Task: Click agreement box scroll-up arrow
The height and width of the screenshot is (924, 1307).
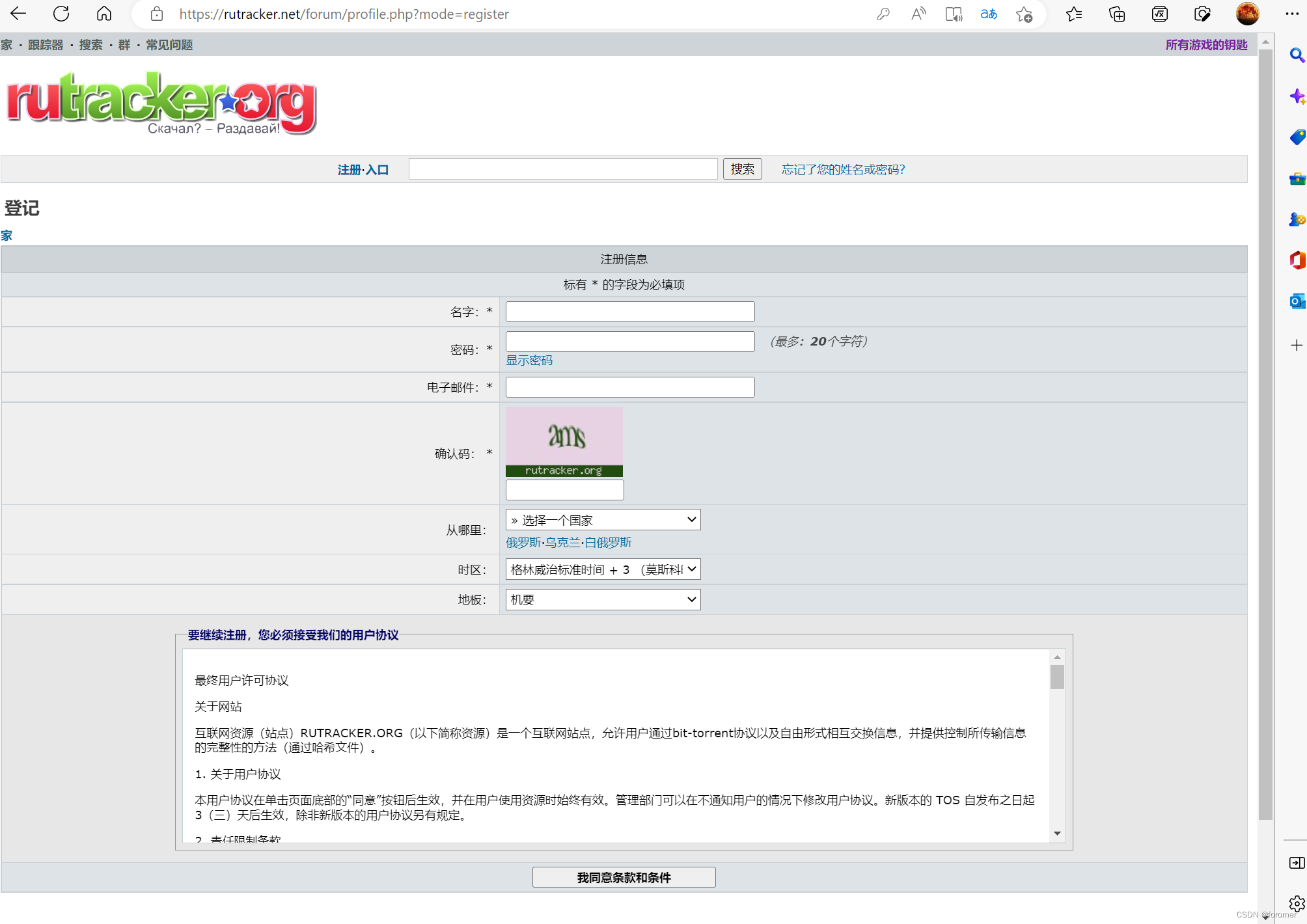Action: [1057, 657]
